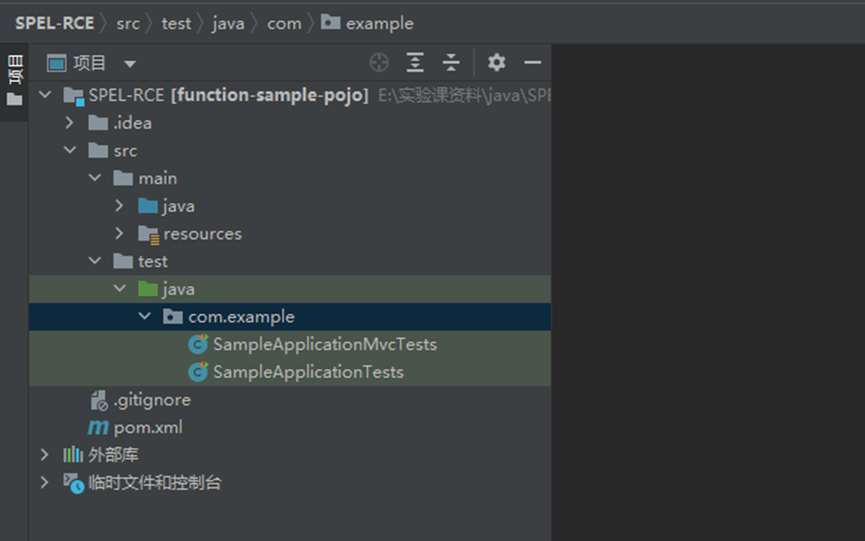Open project view settings gear
865x541 pixels.
(x=496, y=63)
